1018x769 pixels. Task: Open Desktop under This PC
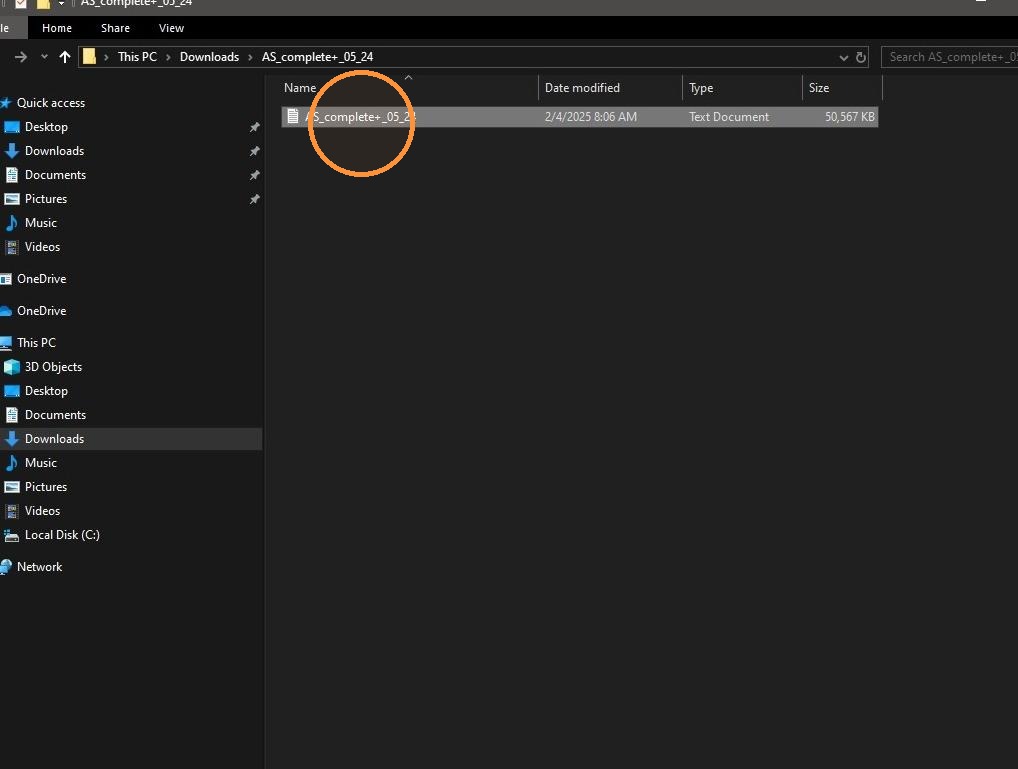(46, 390)
